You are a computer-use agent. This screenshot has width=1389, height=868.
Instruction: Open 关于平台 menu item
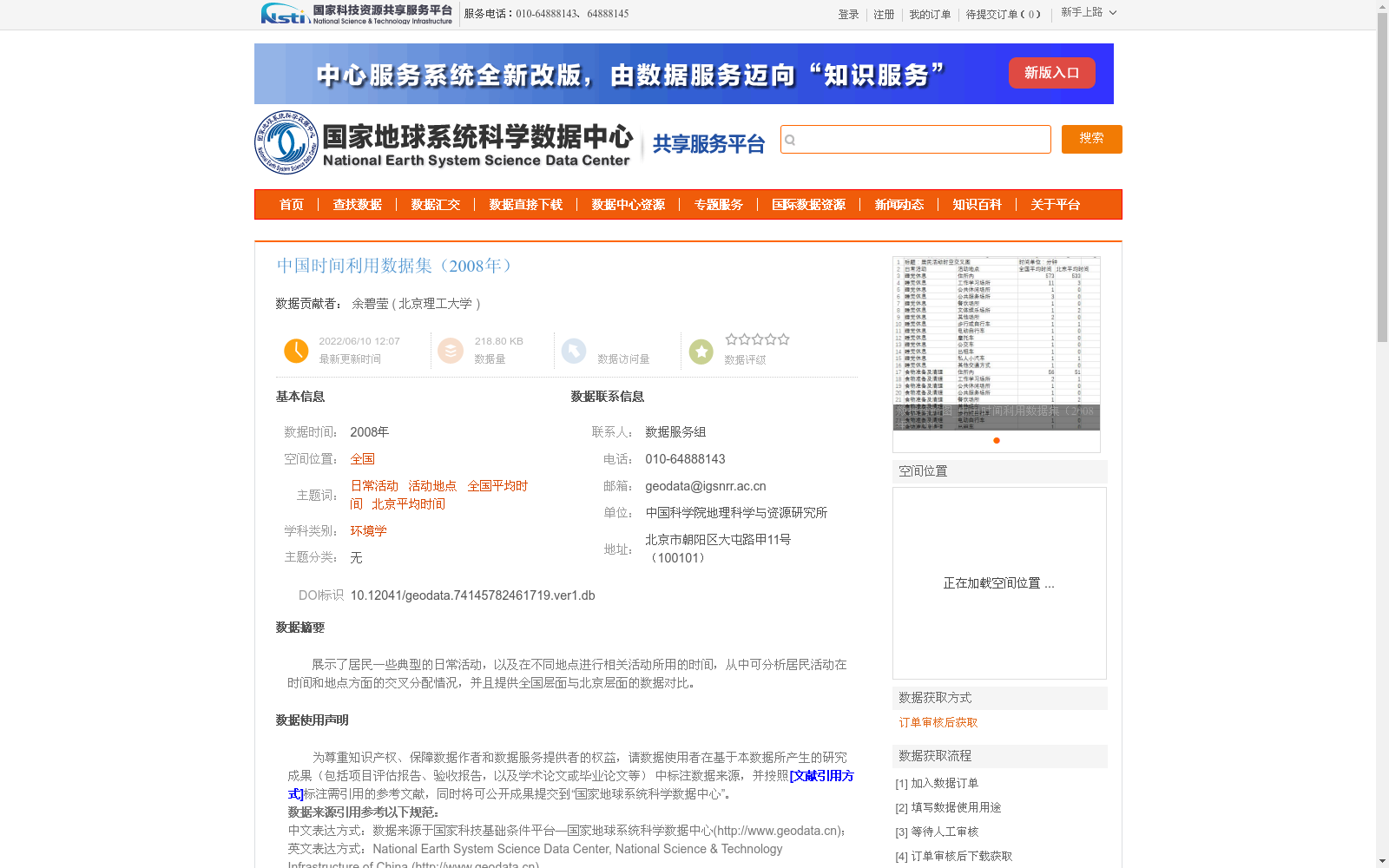(1056, 205)
